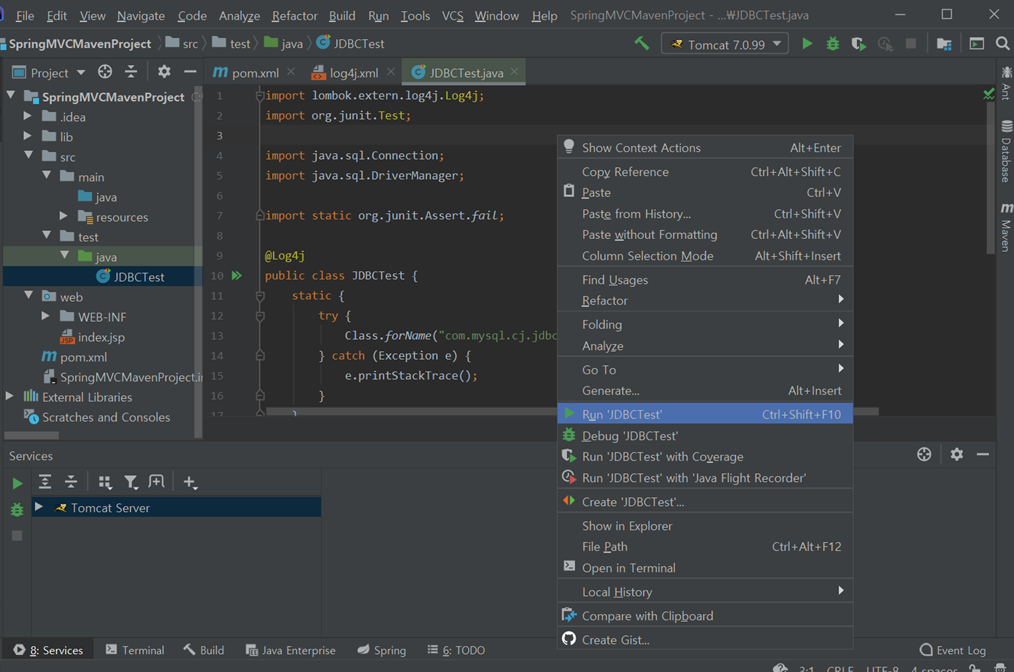Viewport: 1014px width, 672px height.
Task: Click the Search Everywhere magnifier icon
Action: (1002, 43)
